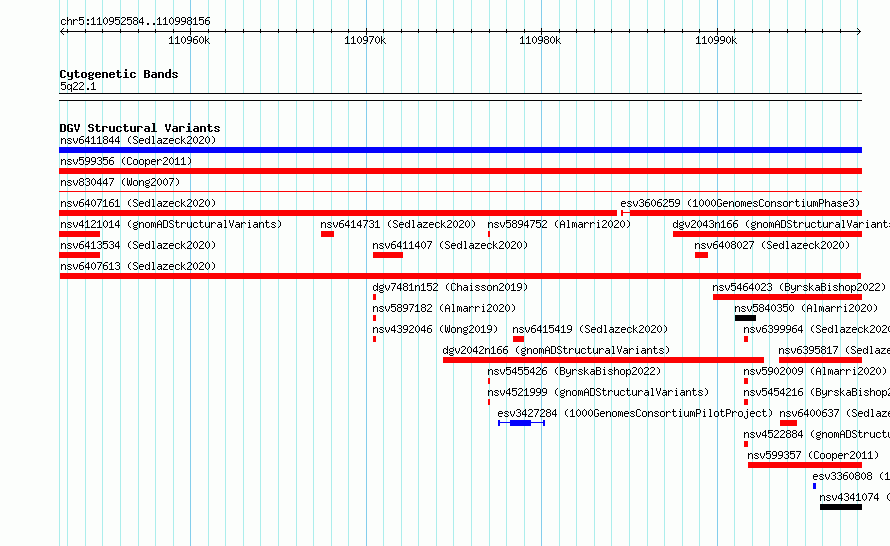This screenshot has width=890, height=546.
Task: Click the 110960k ruler position
Action: coord(189,40)
